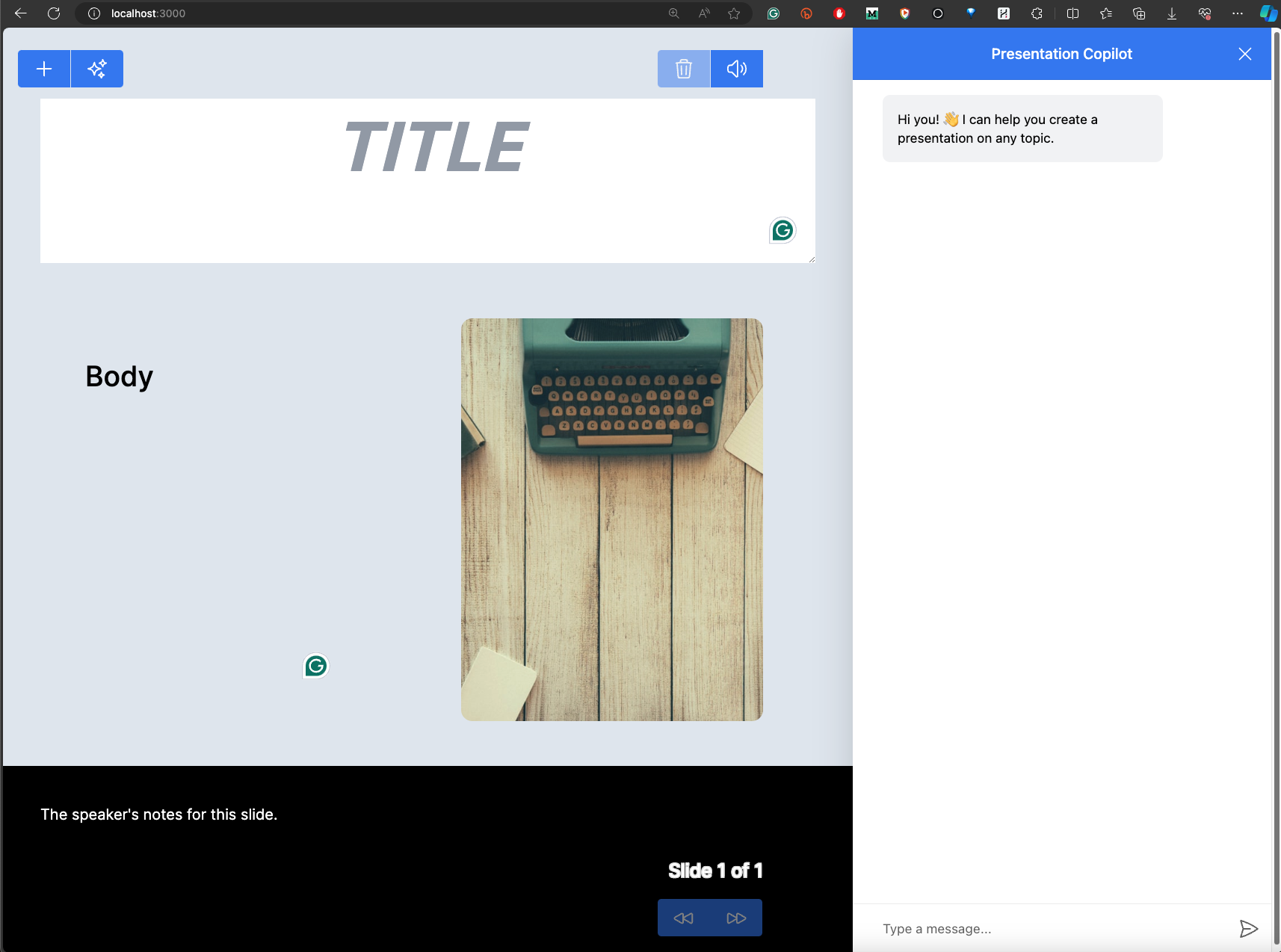Reload the page with browser refresh icon
Image resolution: width=1281 pixels, height=952 pixels.
coord(54,13)
